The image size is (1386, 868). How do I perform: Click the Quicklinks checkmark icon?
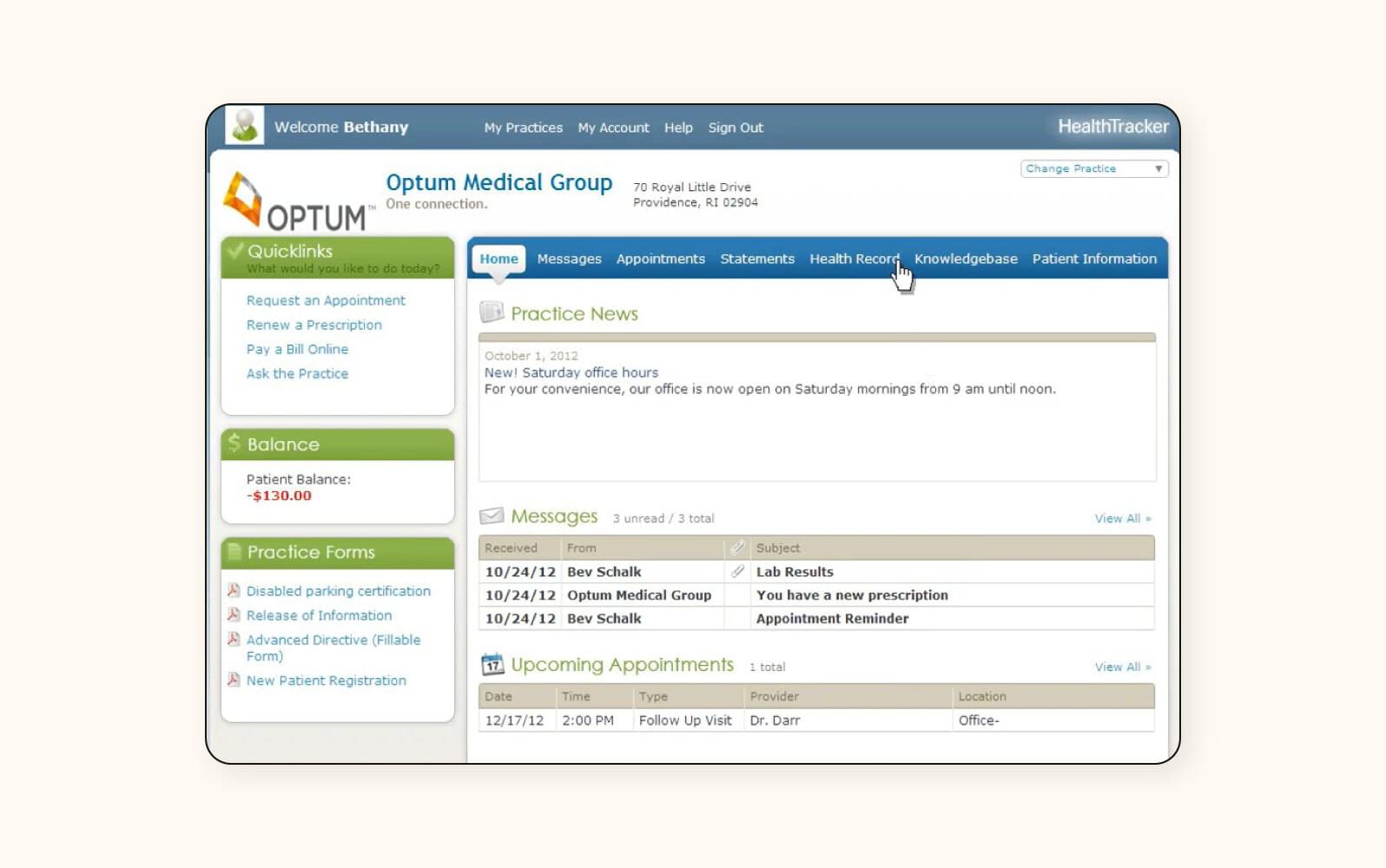pyautogui.click(x=234, y=251)
